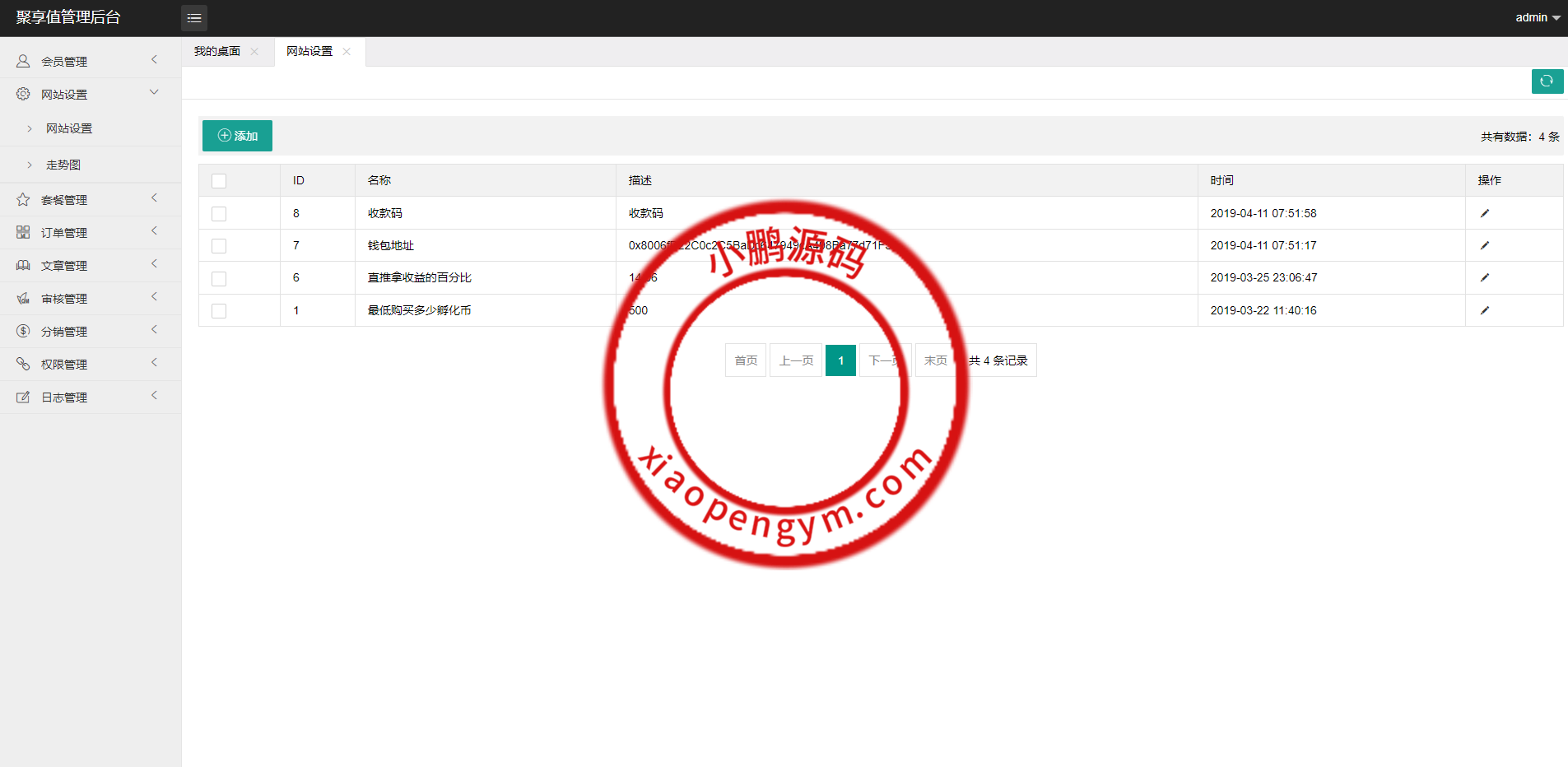The height and width of the screenshot is (767, 1568).
Task: Check the select-all checkbox in table header
Action: point(218,180)
